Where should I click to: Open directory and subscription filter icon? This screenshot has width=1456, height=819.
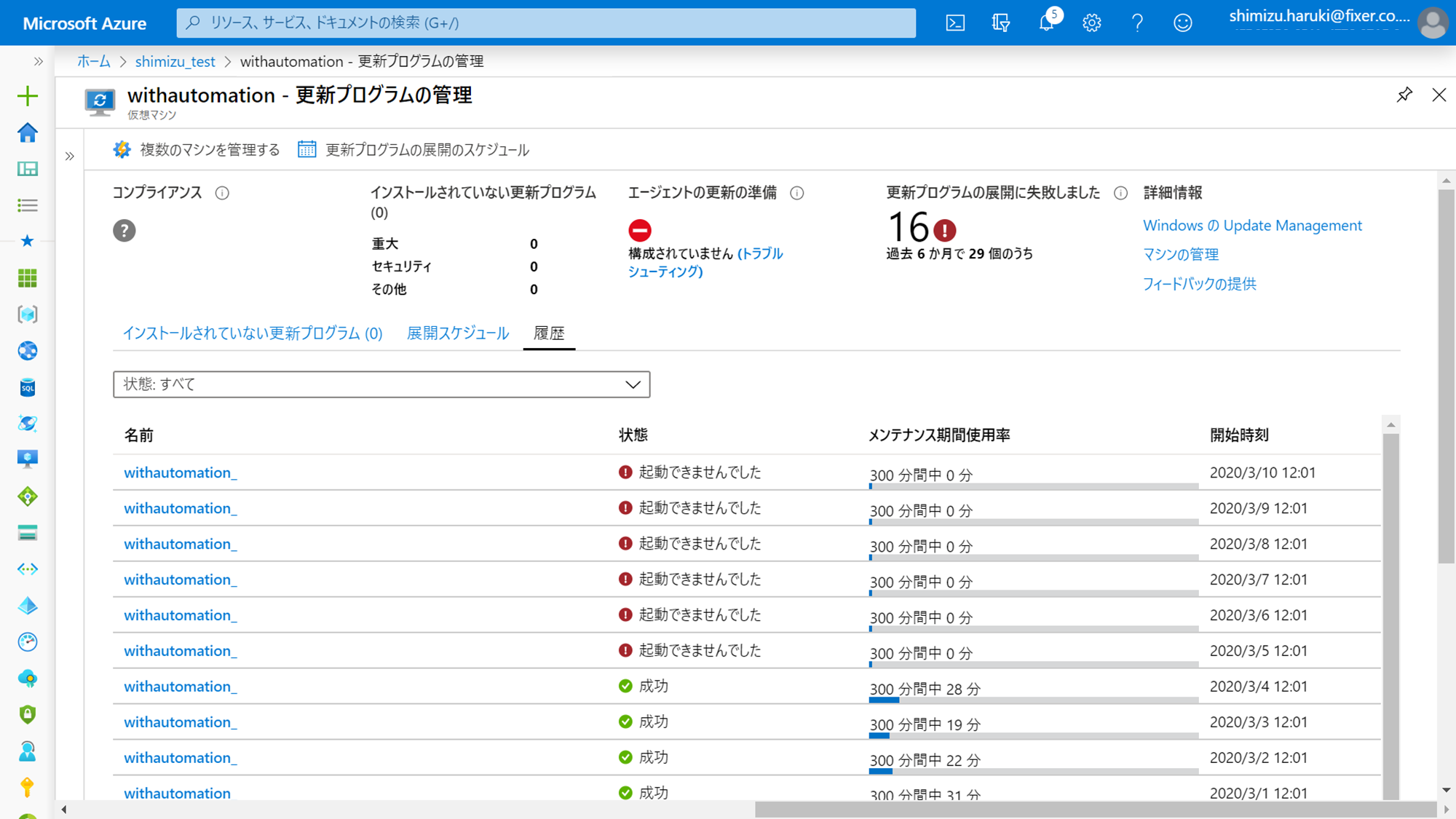(x=1001, y=23)
